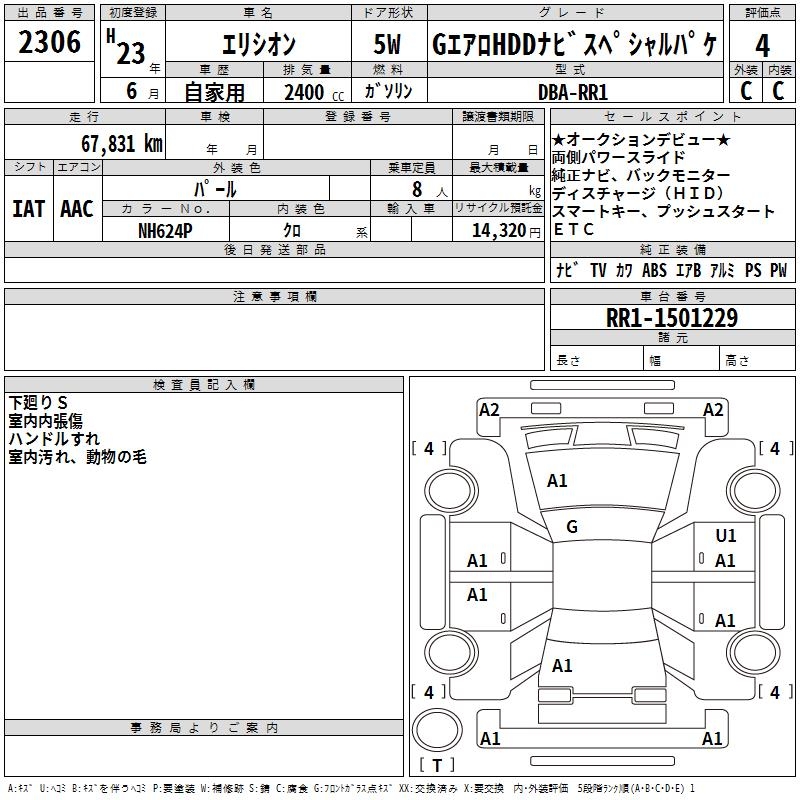800x800 pixels.
Task: Click the top-right A2 bumper scratch mark
Action: pos(713,409)
